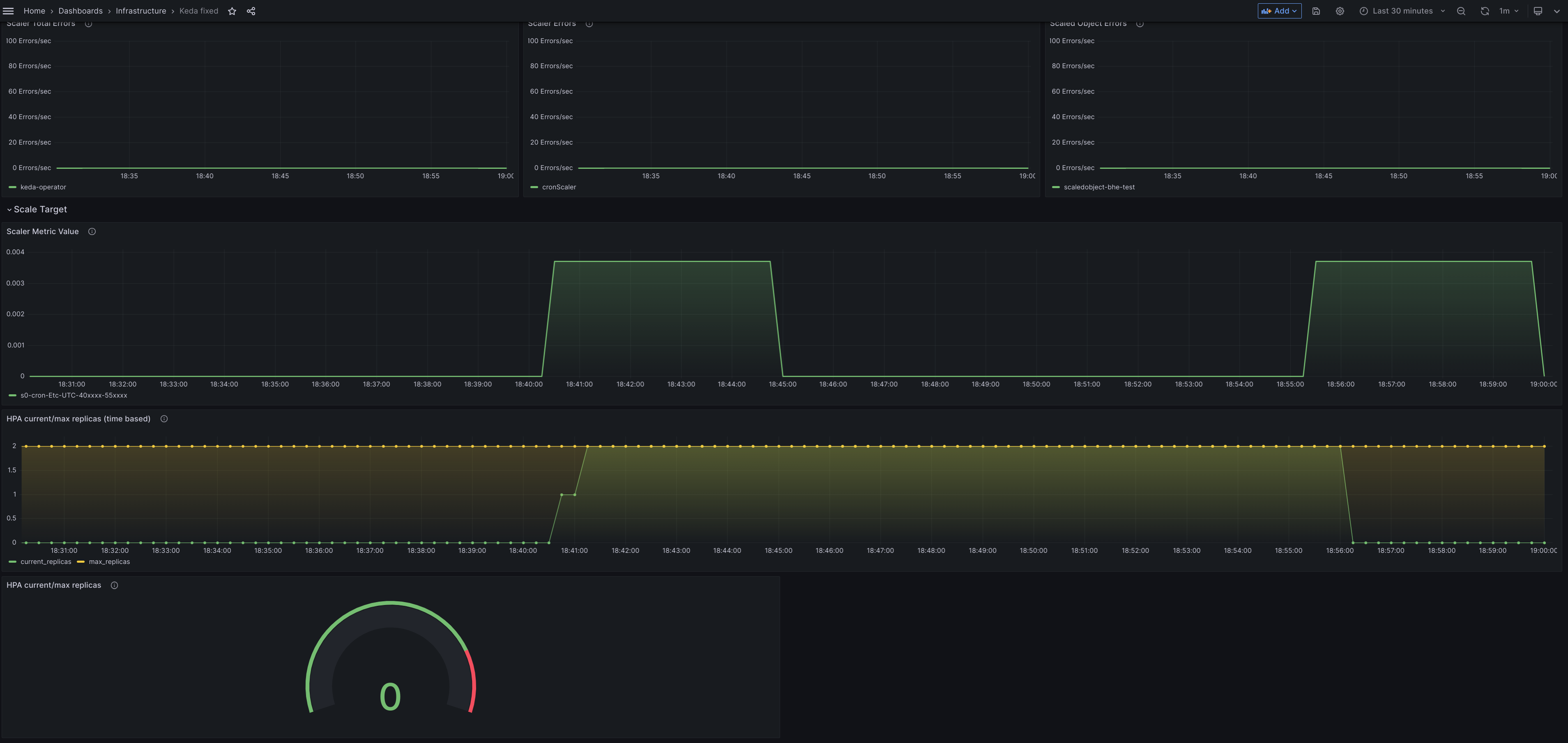Toggle the cronScaler series visibility
This screenshot has height=743, width=1568.
coord(560,187)
